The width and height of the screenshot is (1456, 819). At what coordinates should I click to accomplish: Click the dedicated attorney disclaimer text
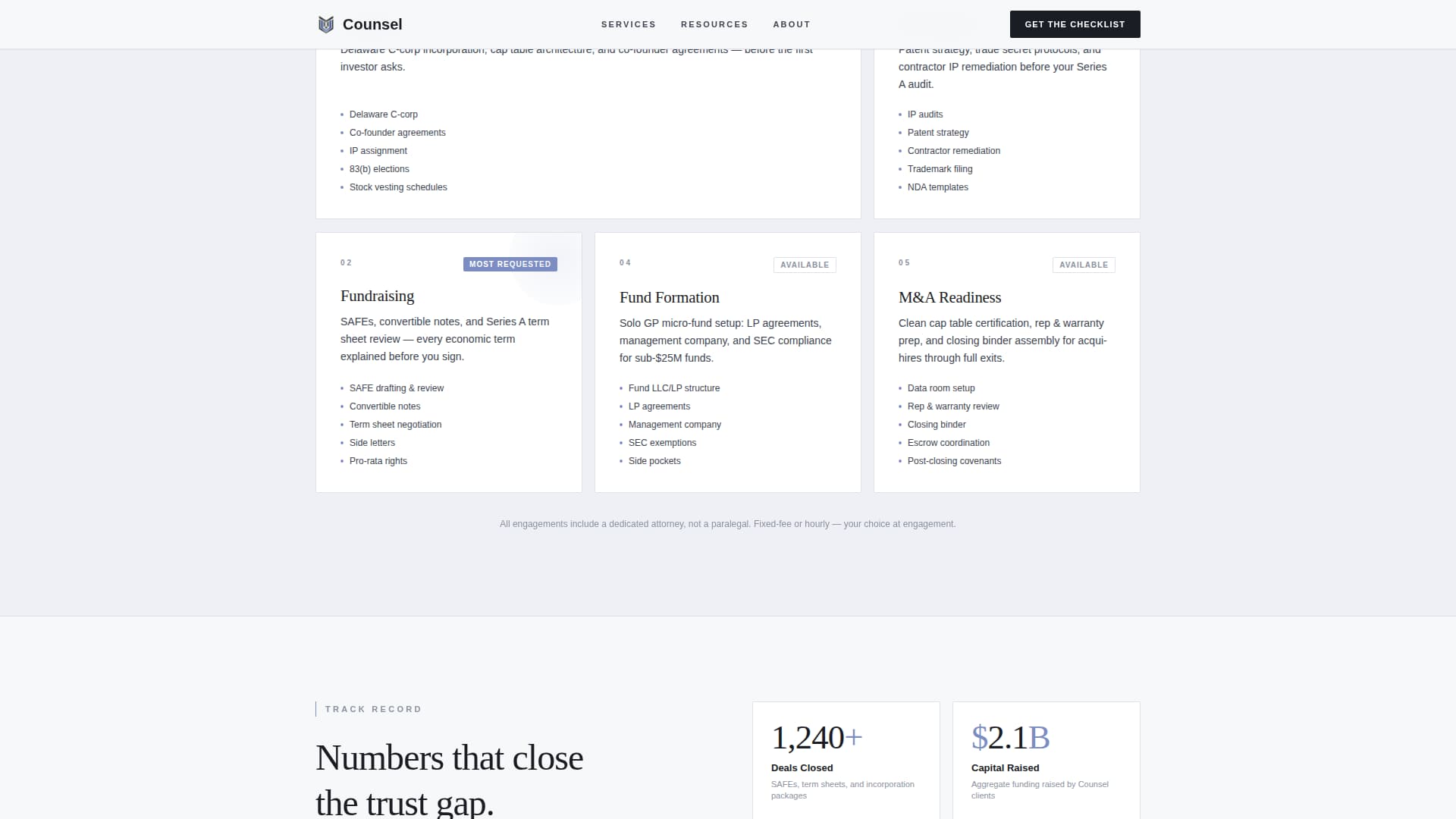[727, 523]
